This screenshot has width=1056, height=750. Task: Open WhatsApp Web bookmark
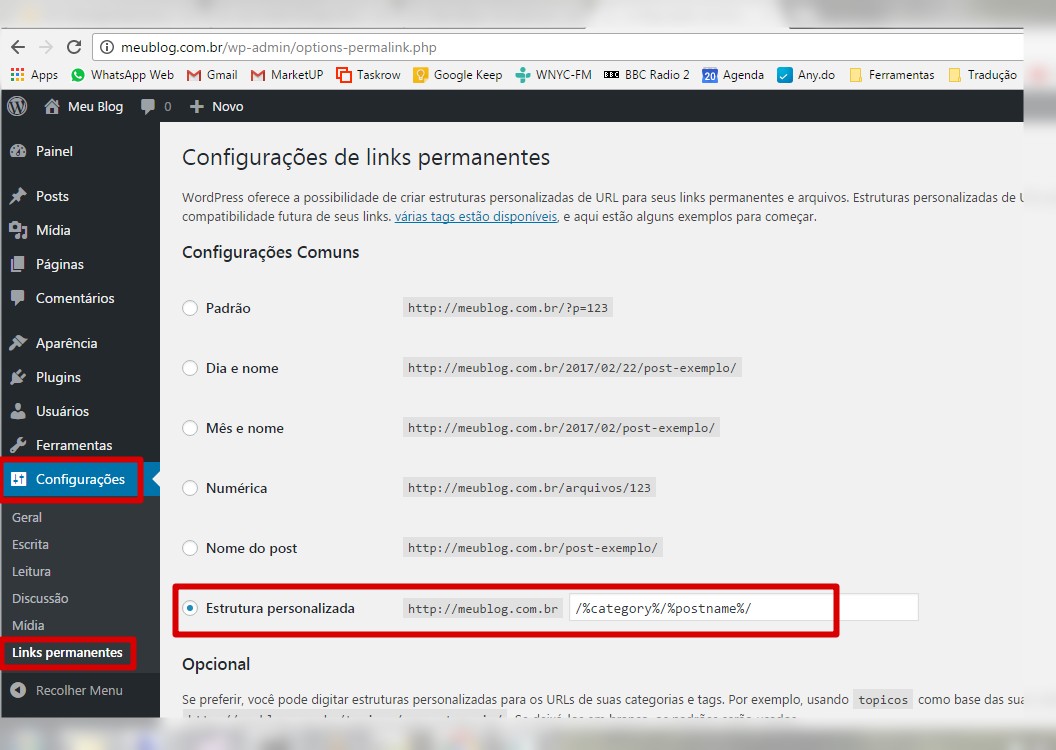[x=123, y=75]
